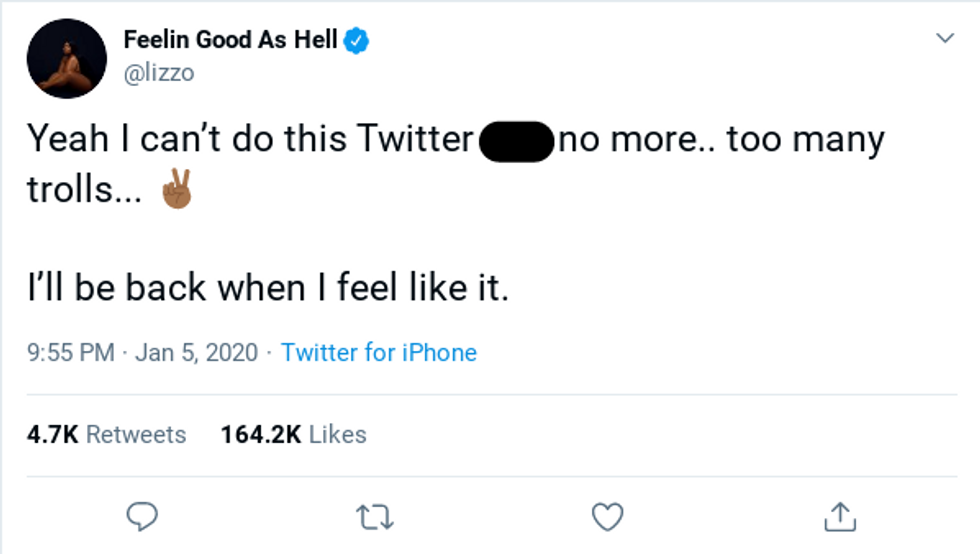The width and height of the screenshot is (980, 554).
Task: Click the blue verified badge
Action: tap(358, 41)
